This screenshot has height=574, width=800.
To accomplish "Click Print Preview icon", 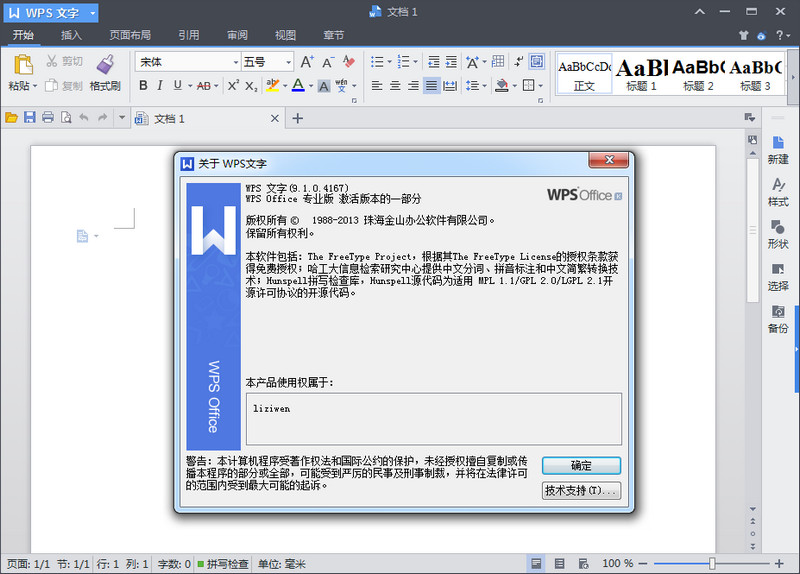I will pyautogui.click(x=66, y=118).
